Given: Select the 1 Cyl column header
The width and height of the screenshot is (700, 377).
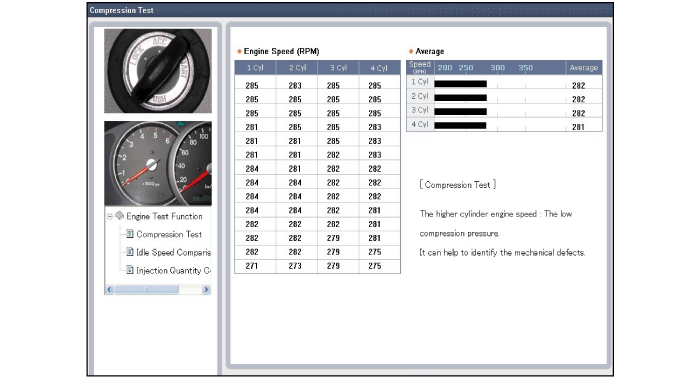Looking at the screenshot, I should click(255, 68).
